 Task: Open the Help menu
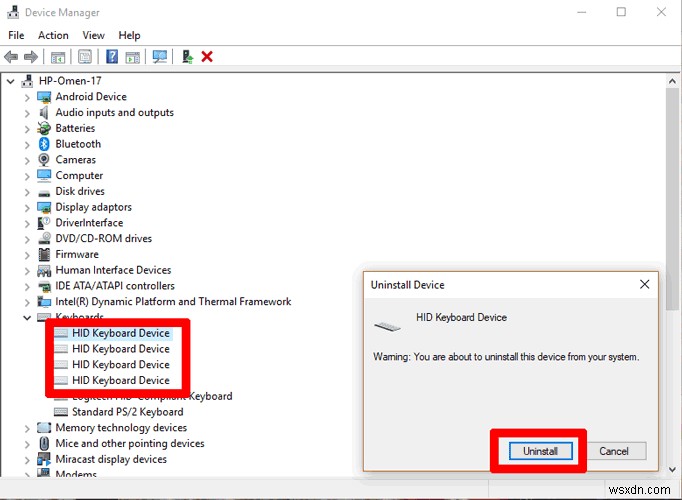[x=129, y=35]
